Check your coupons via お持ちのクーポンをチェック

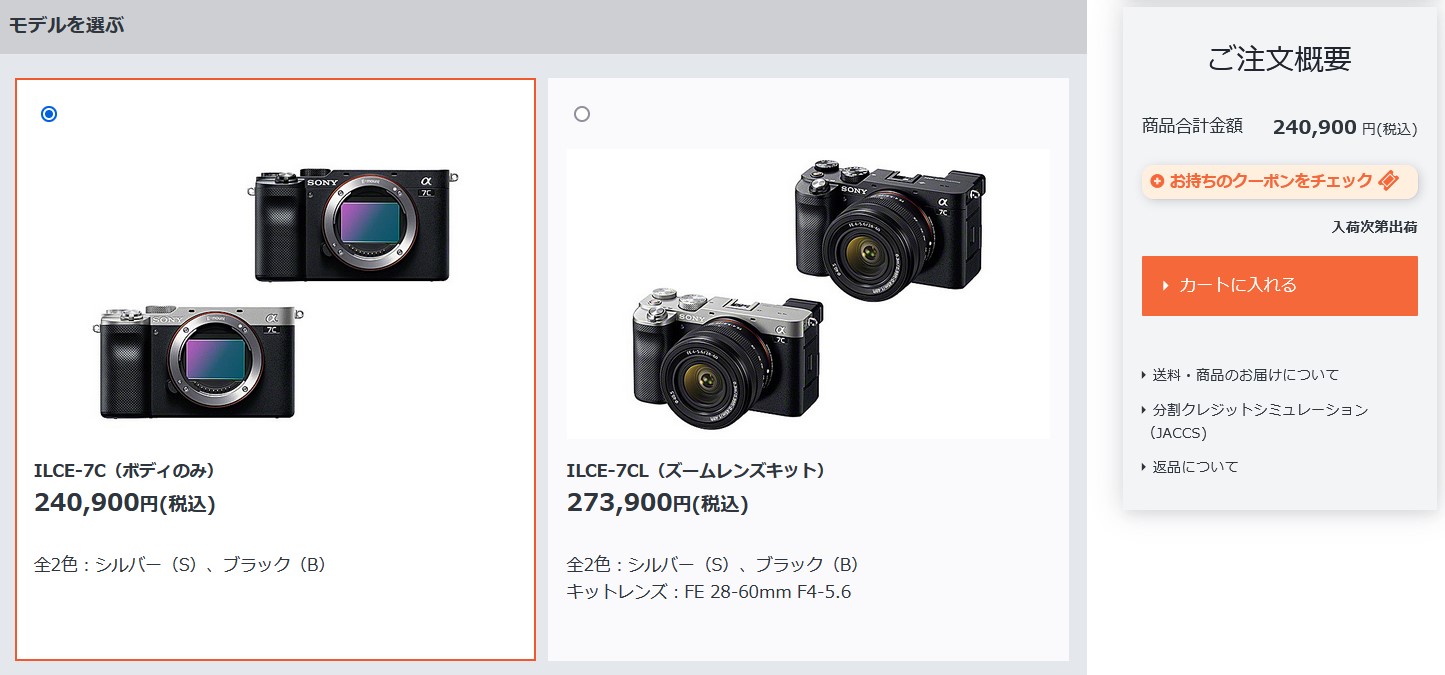(1271, 181)
